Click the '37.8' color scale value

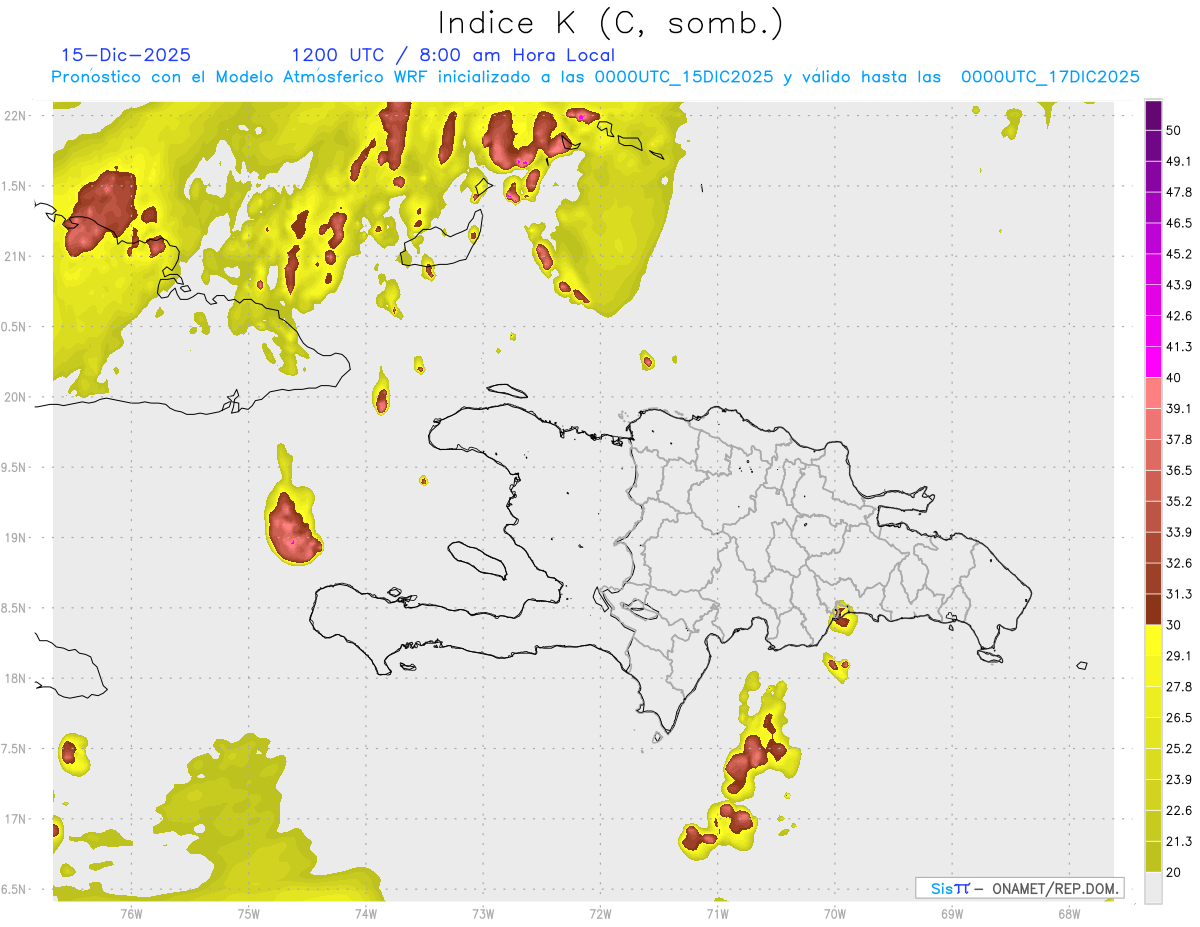pos(1179,439)
